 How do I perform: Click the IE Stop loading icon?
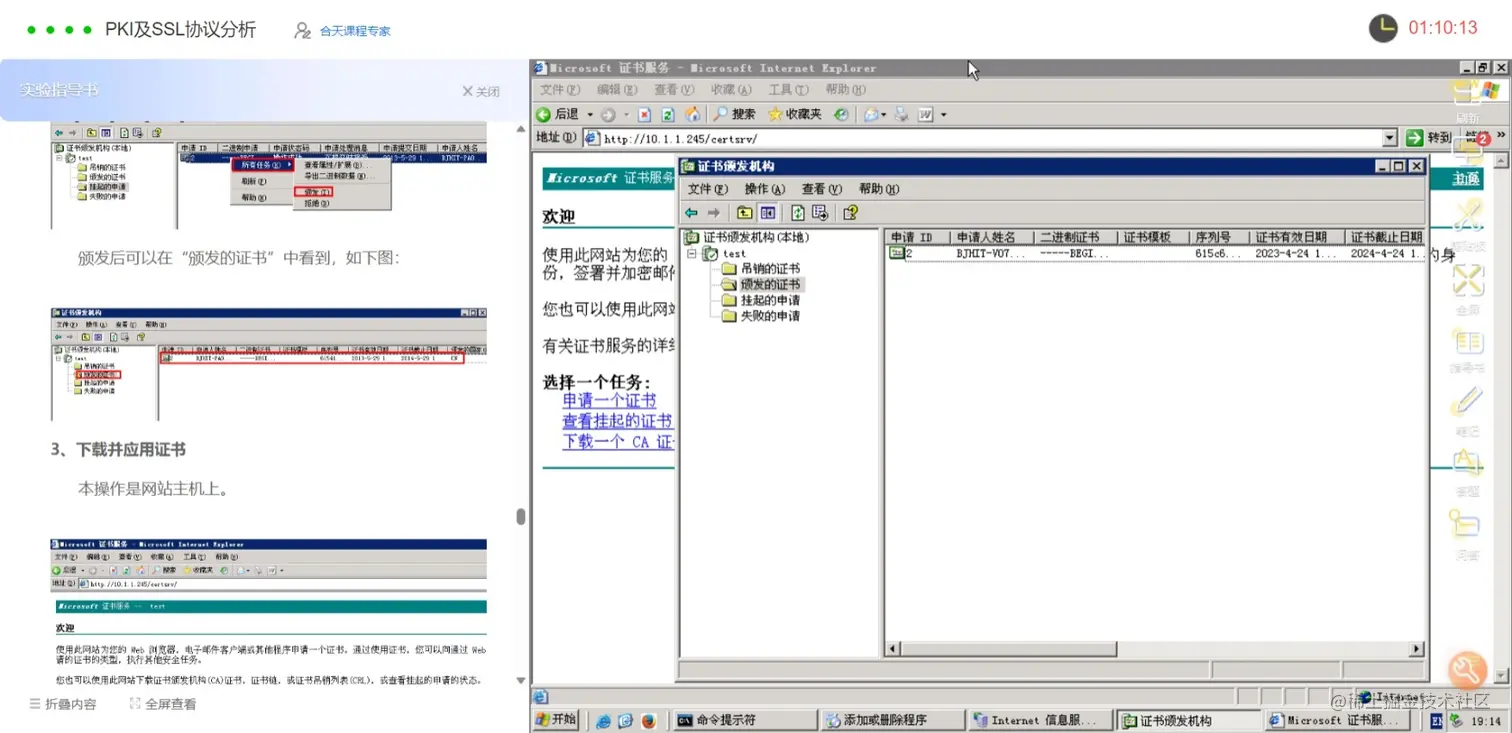645,114
